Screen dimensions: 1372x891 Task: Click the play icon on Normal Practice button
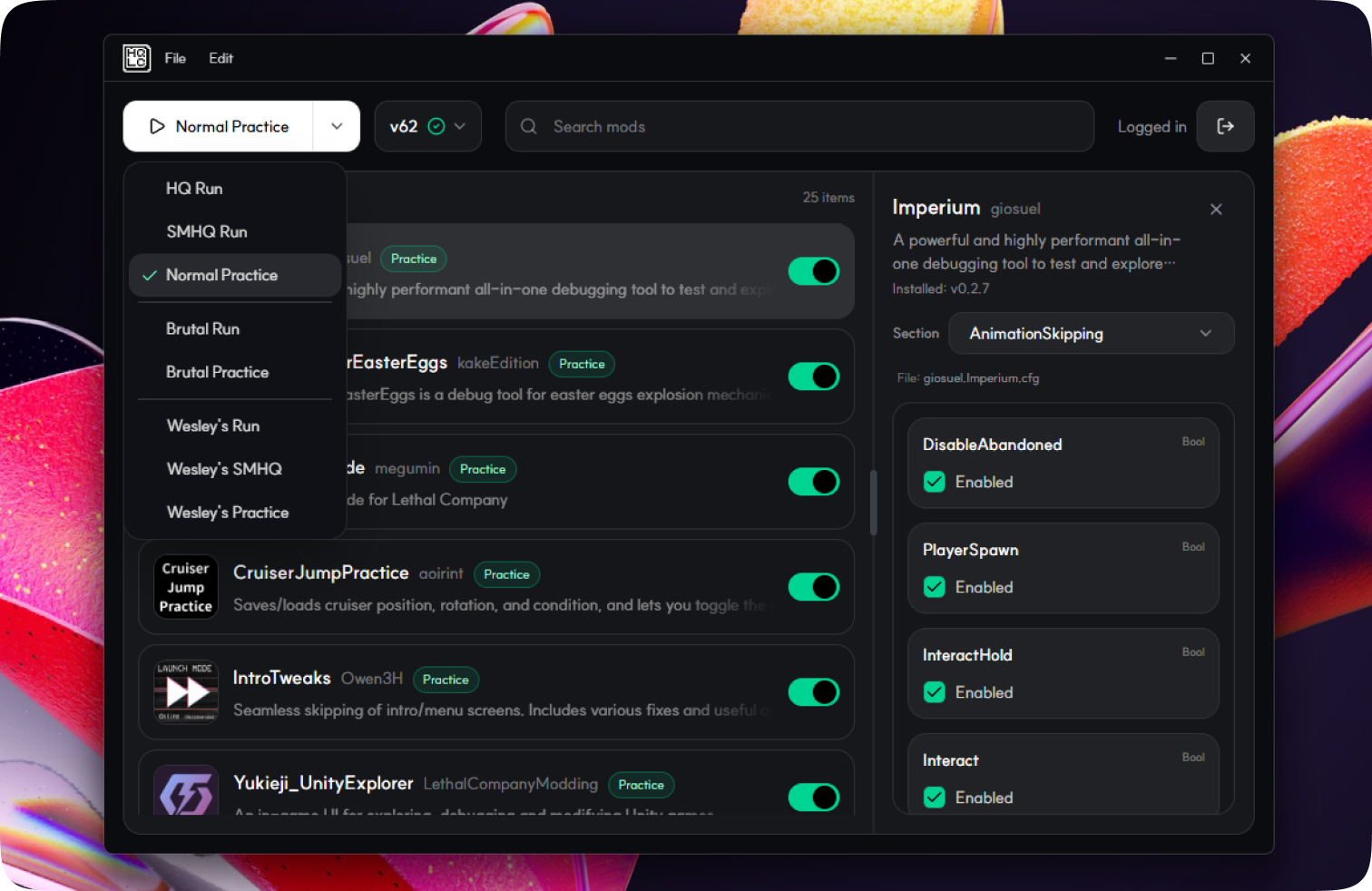click(x=157, y=126)
